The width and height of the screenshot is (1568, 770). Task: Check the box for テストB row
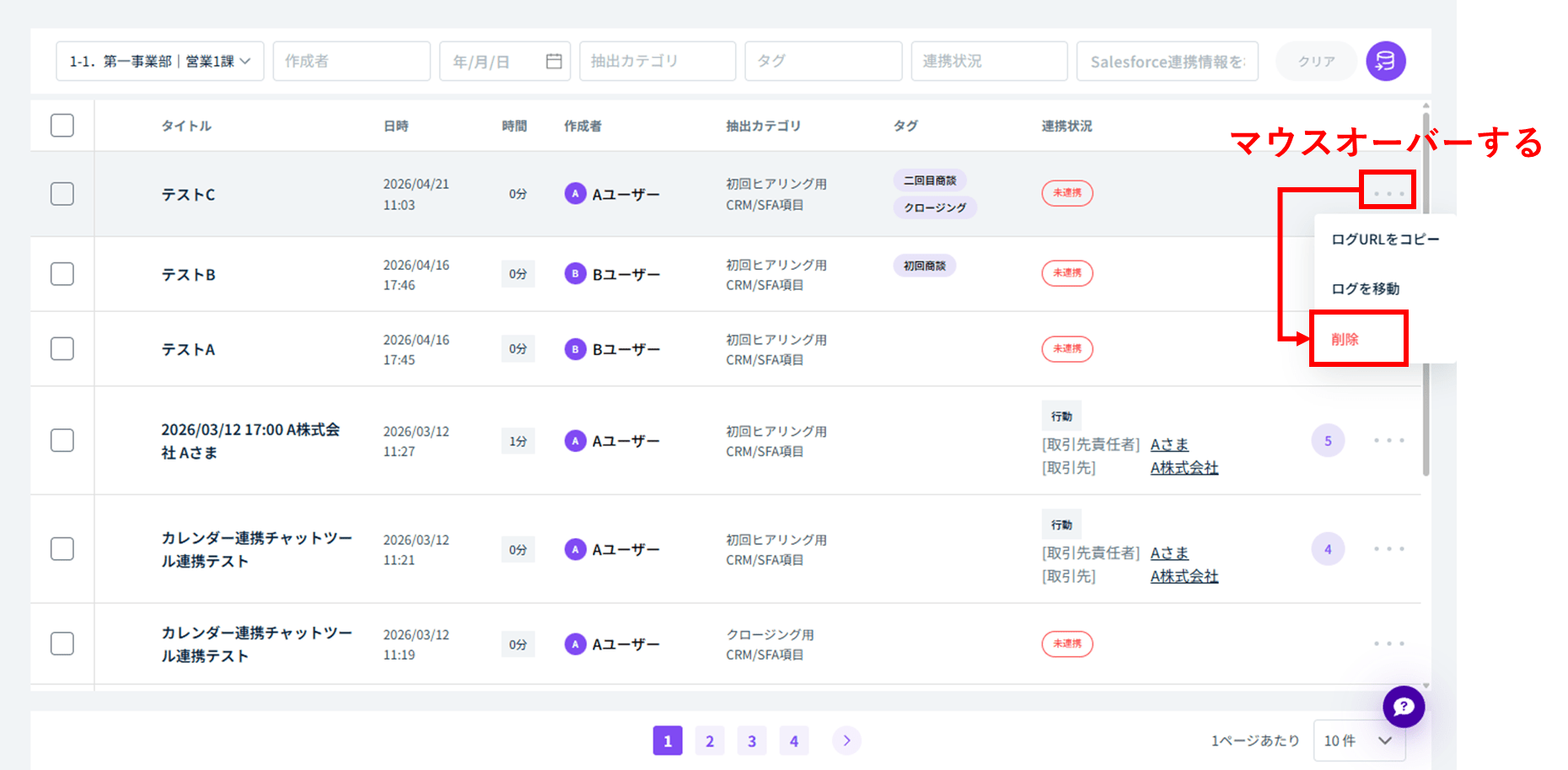[x=62, y=274]
